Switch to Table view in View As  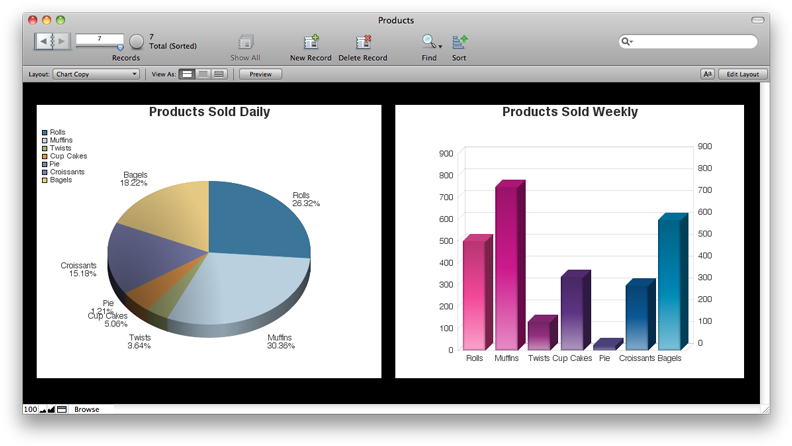(x=218, y=74)
